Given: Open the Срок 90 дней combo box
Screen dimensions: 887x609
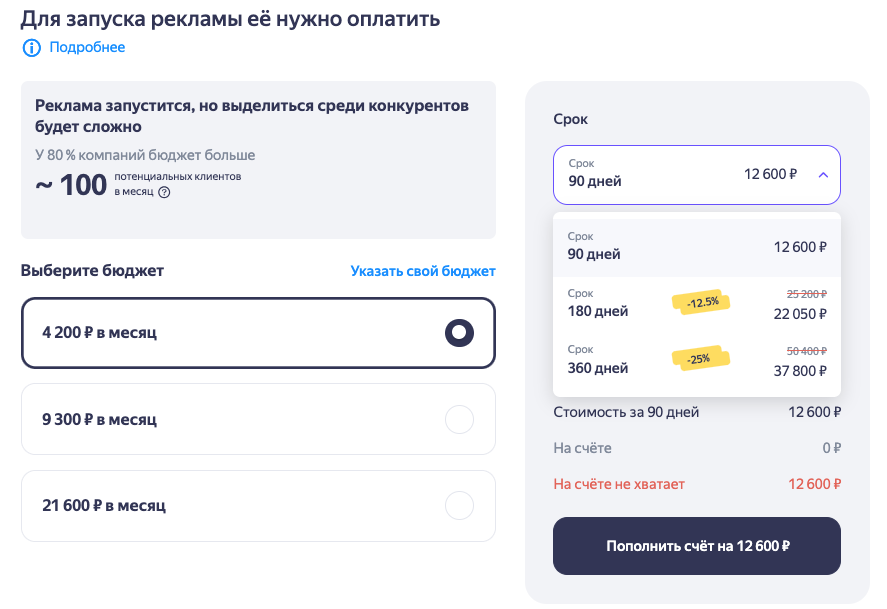Looking at the screenshot, I should [696, 175].
